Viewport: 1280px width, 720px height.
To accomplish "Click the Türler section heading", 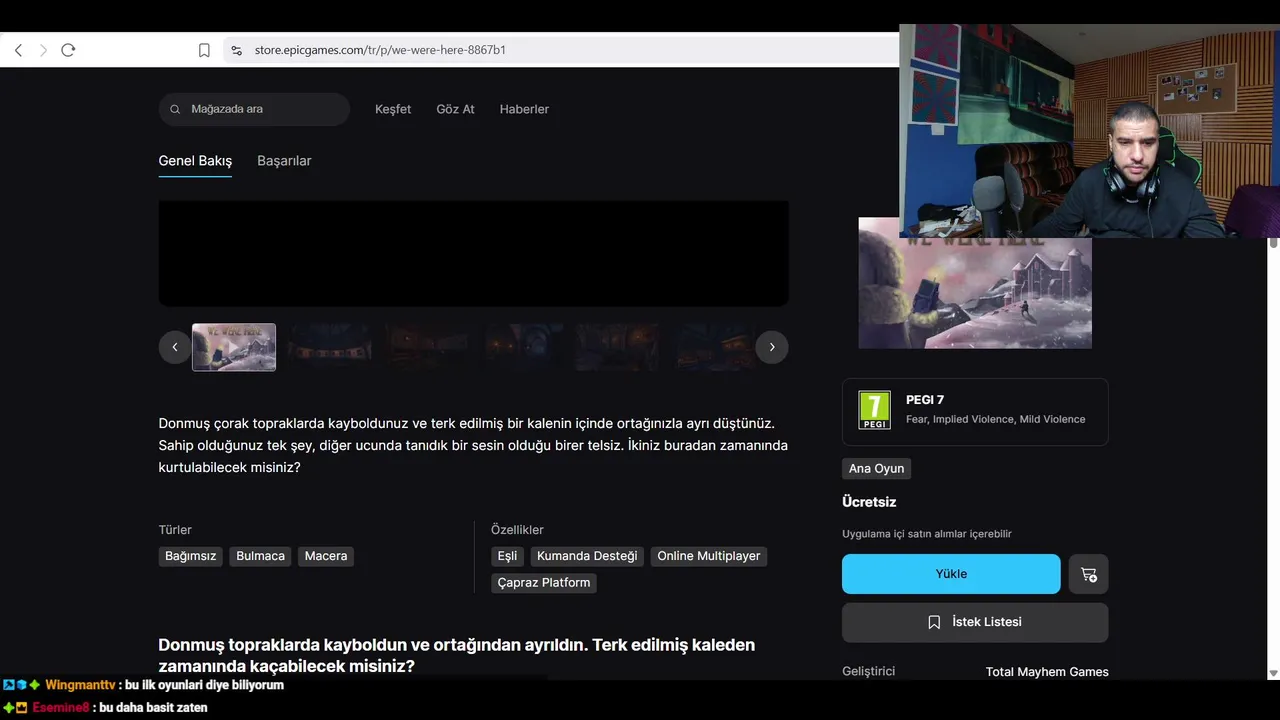I will click(175, 530).
